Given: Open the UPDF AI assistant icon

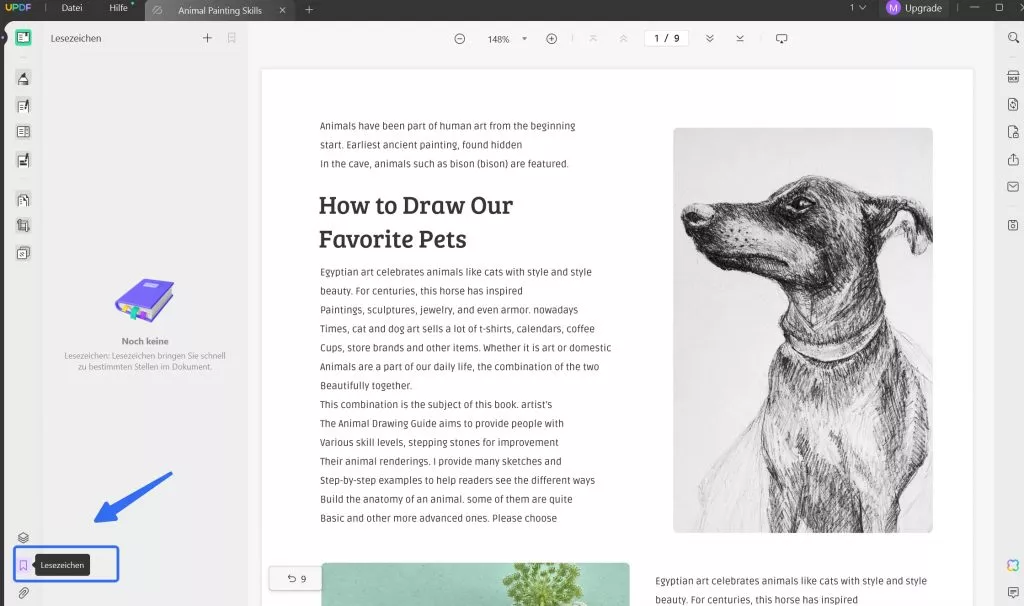Looking at the screenshot, I should pos(1013,565).
